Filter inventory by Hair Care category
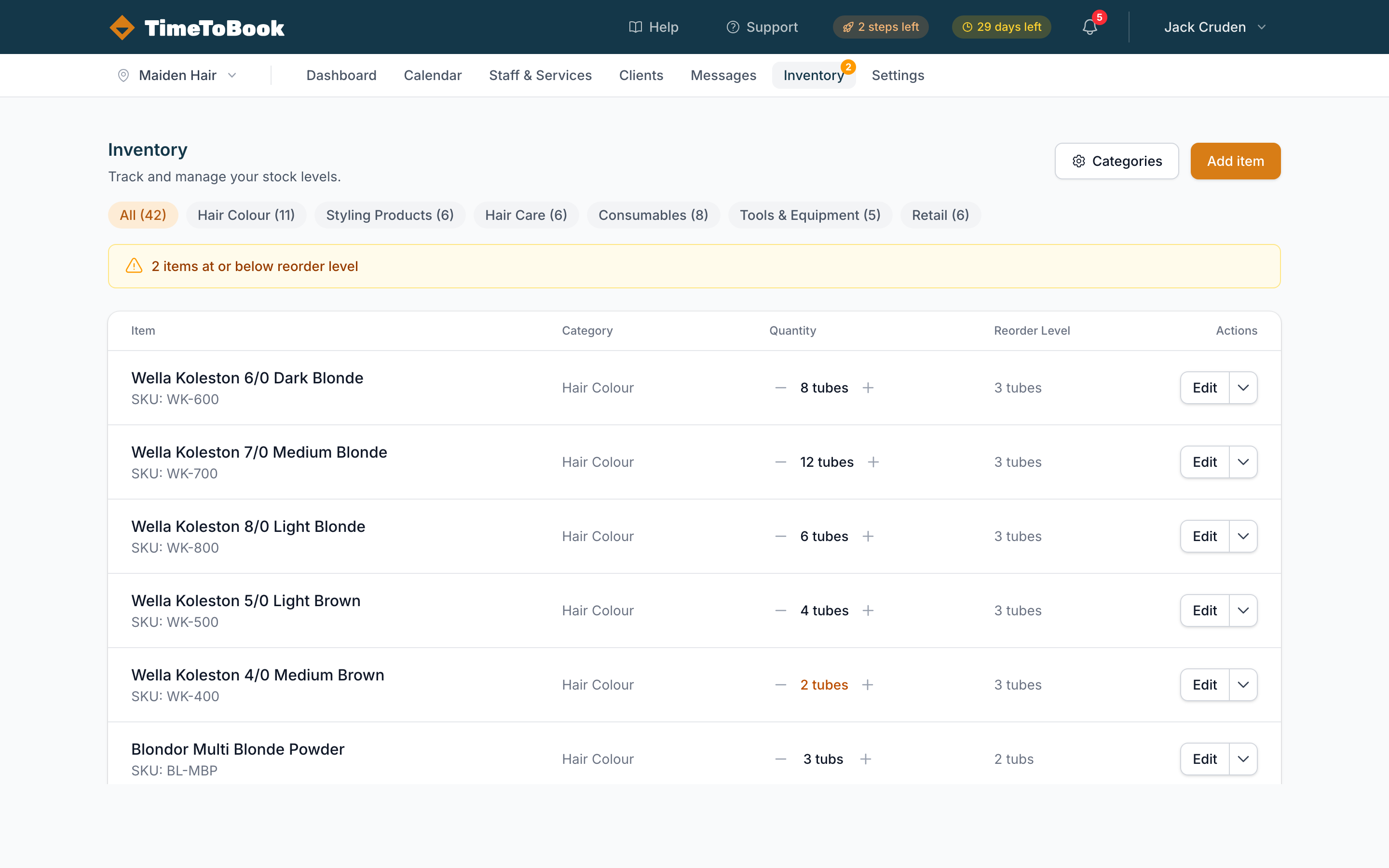Screen dimensions: 1389x868 [526, 215]
